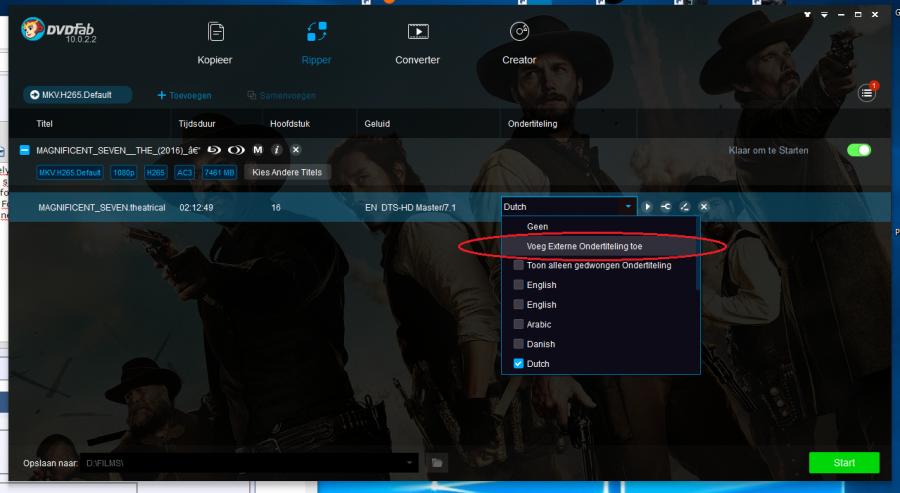Open the MKV.H265.Default profile selector
Image resolution: width=900 pixels, height=493 pixels.
(x=77, y=95)
